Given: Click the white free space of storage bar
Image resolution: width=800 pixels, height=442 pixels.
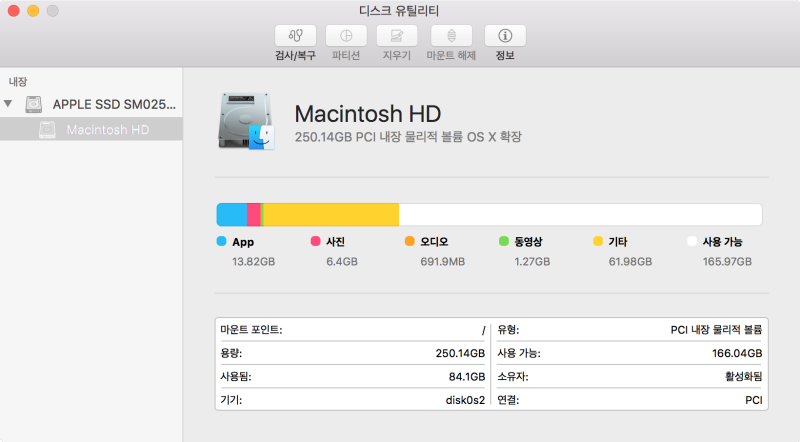Looking at the screenshot, I should click(580, 215).
